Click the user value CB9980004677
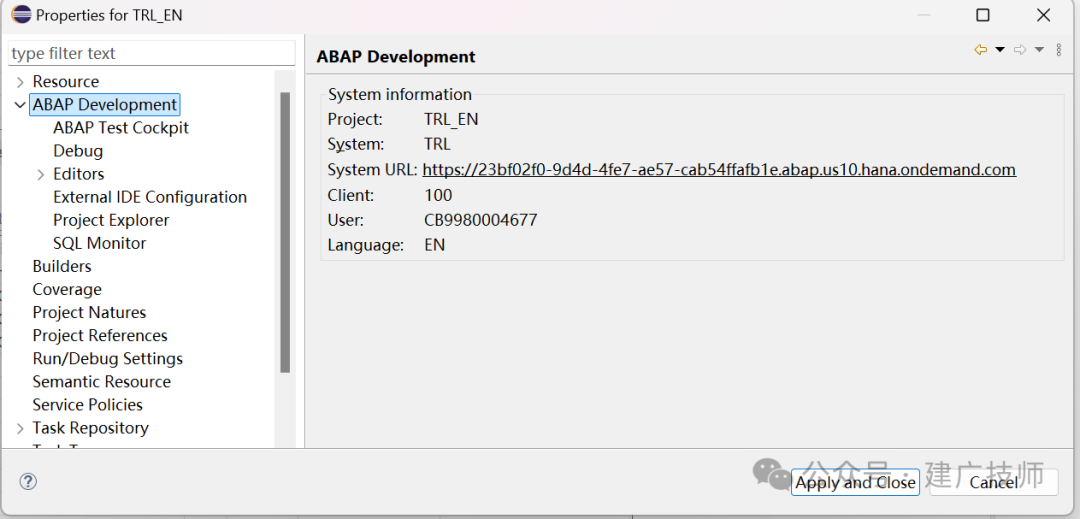 click(x=481, y=220)
